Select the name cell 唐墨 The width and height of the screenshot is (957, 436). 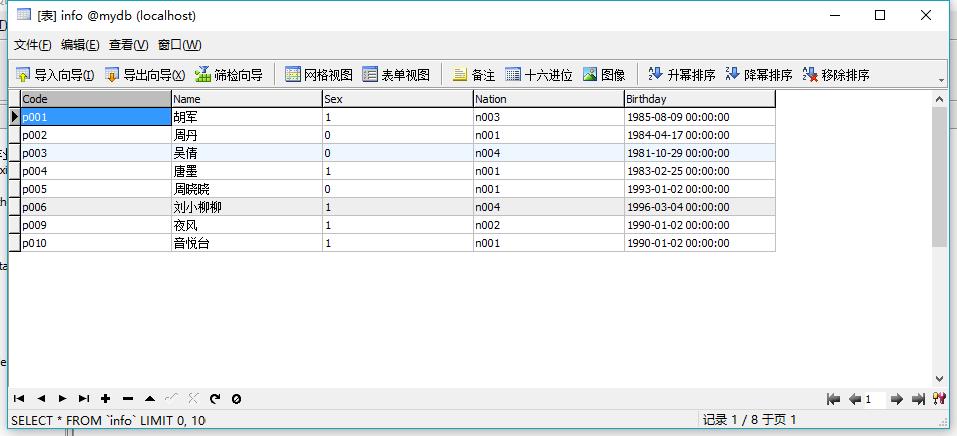(x=247, y=171)
